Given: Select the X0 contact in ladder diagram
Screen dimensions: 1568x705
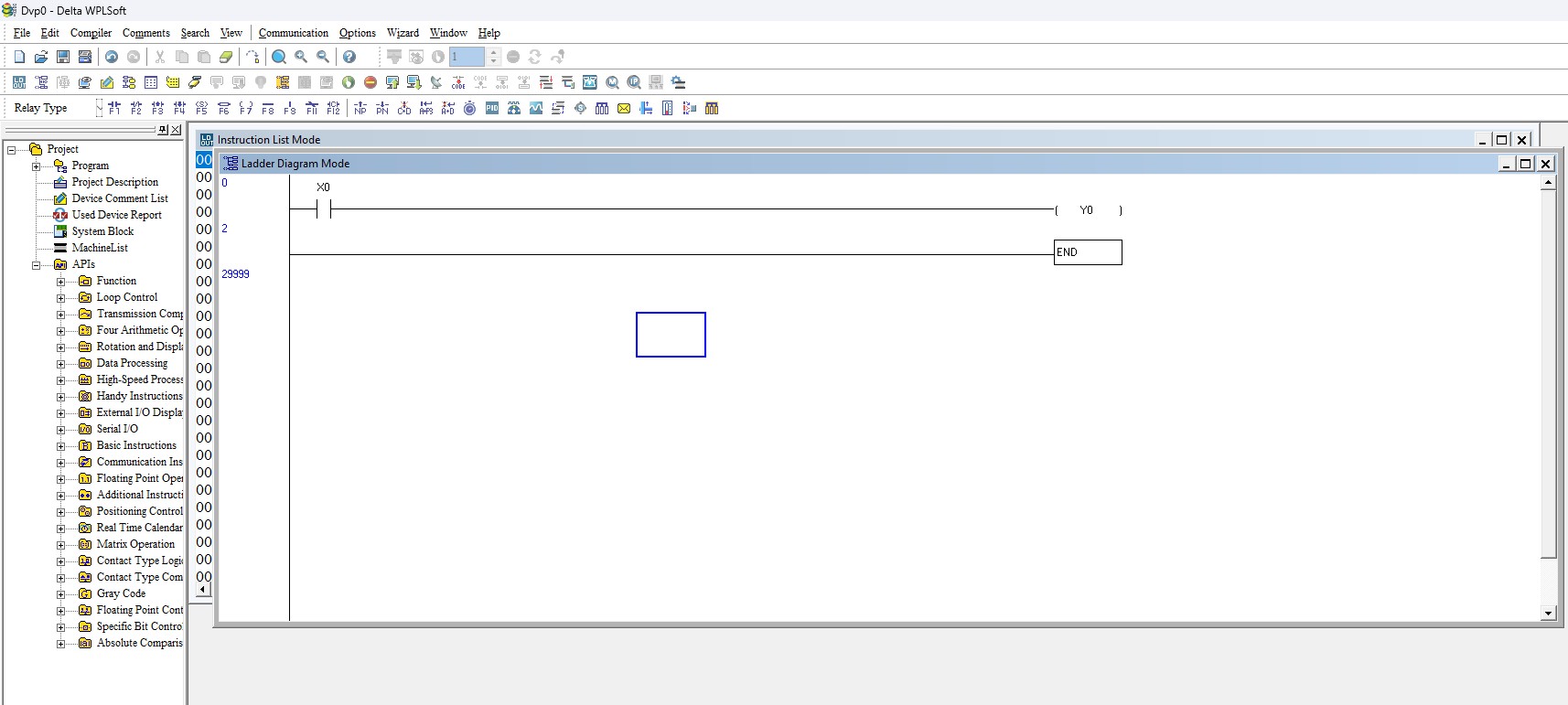Looking at the screenshot, I should 323,209.
